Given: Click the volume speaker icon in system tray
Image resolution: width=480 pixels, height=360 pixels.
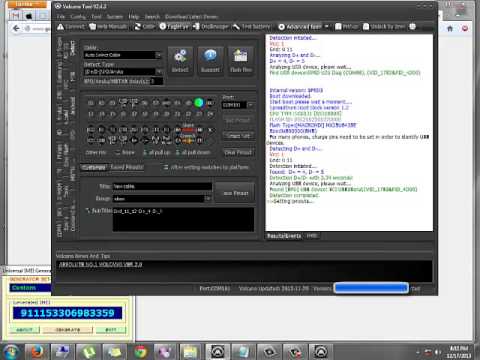Looking at the screenshot, I should pyautogui.click(x=438, y=352).
